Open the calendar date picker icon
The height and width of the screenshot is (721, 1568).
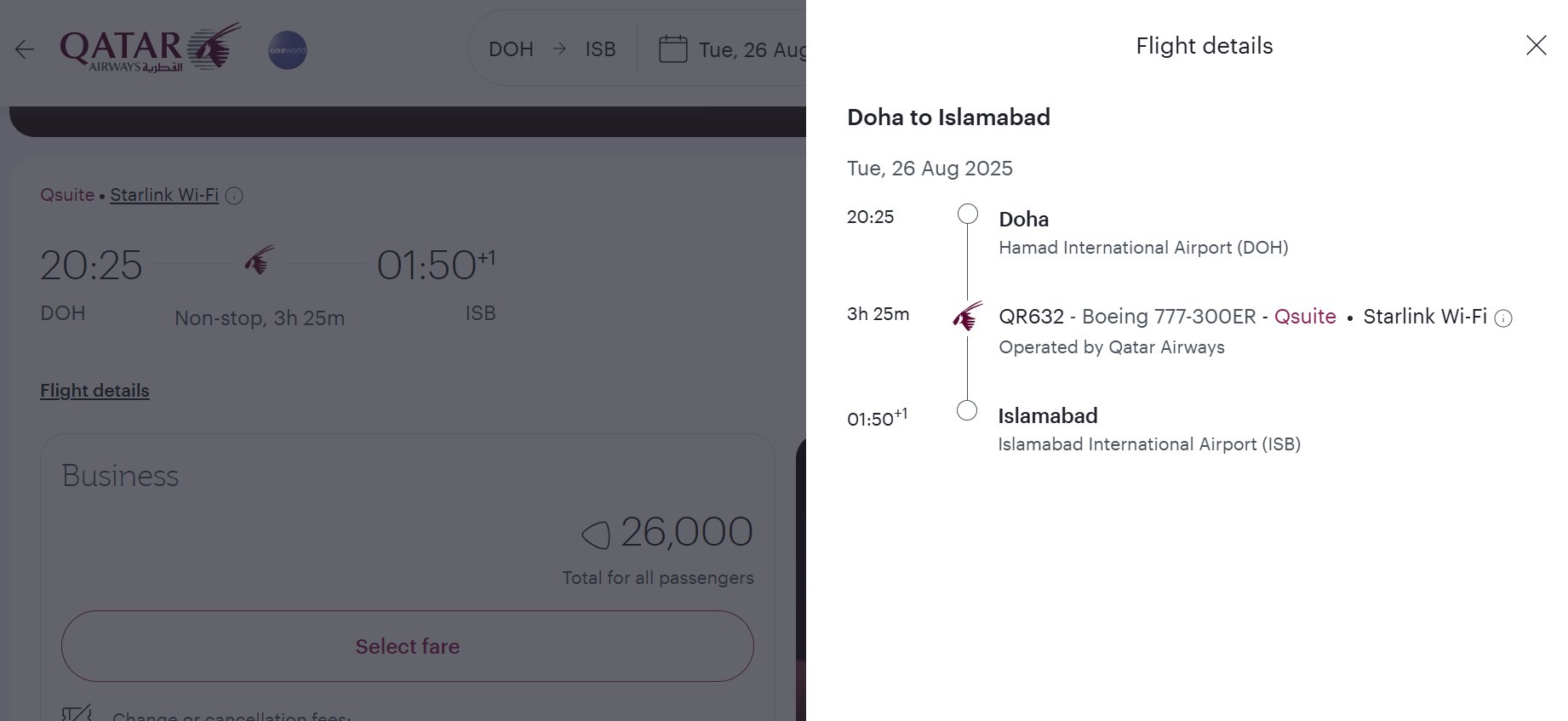tap(672, 49)
